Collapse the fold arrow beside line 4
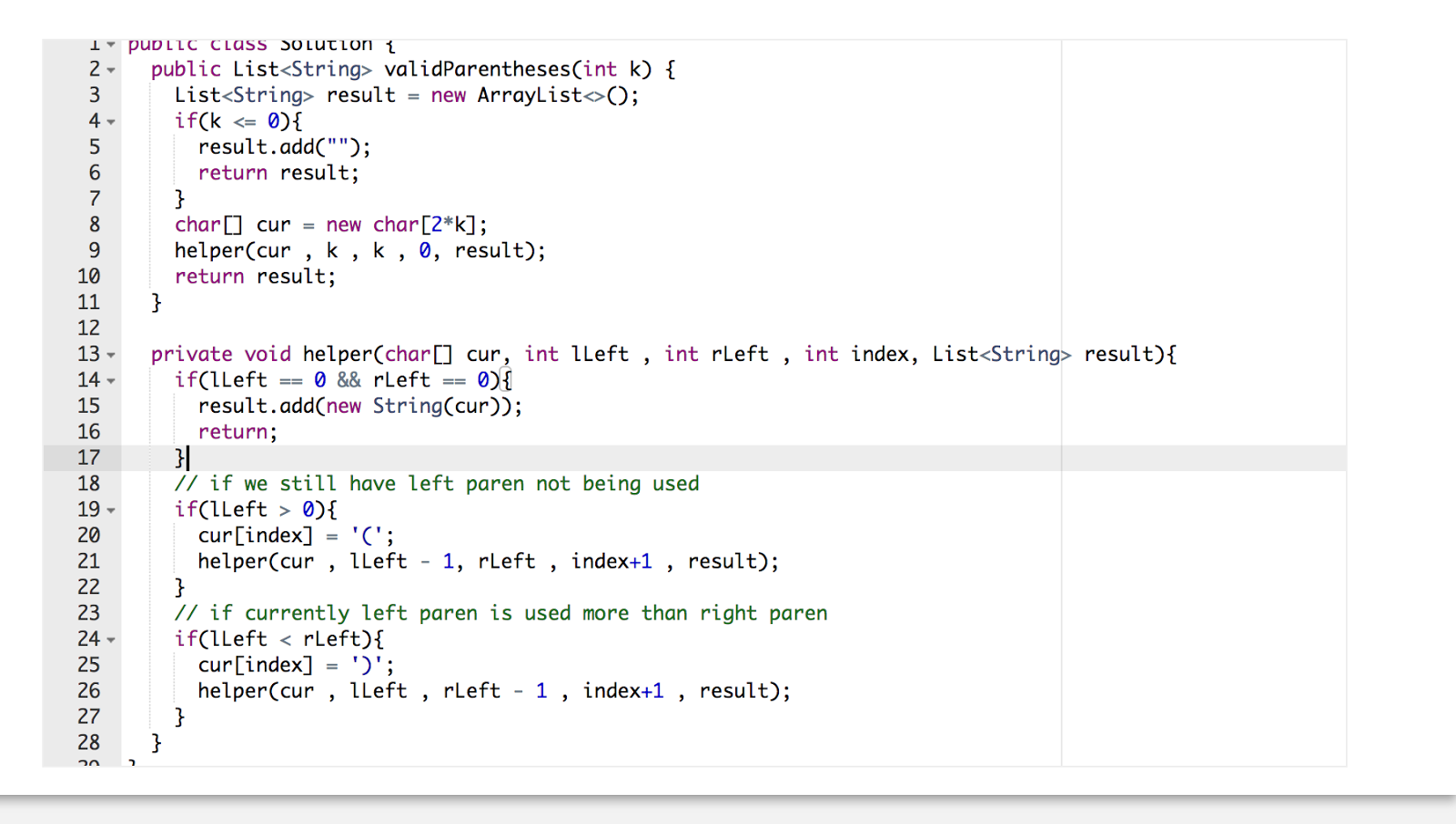 coord(110,121)
